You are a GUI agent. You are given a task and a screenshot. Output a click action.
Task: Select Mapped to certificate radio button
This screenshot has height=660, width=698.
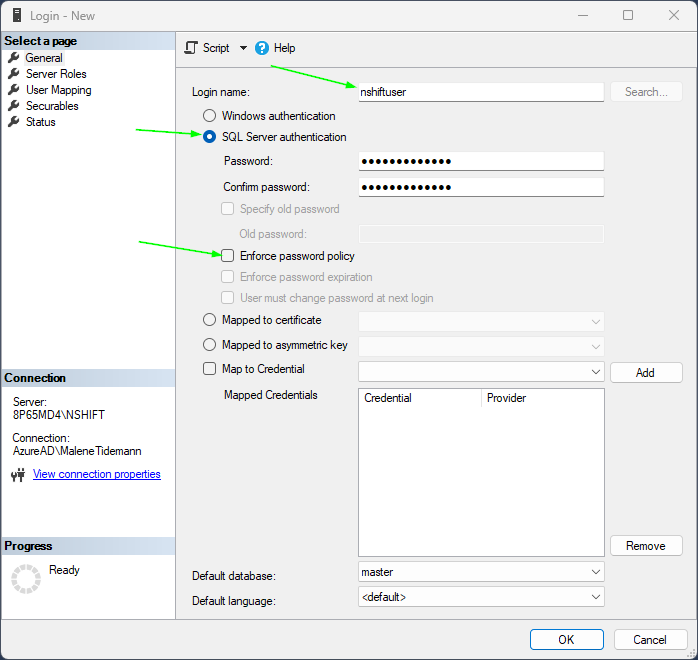pyautogui.click(x=209, y=320)
